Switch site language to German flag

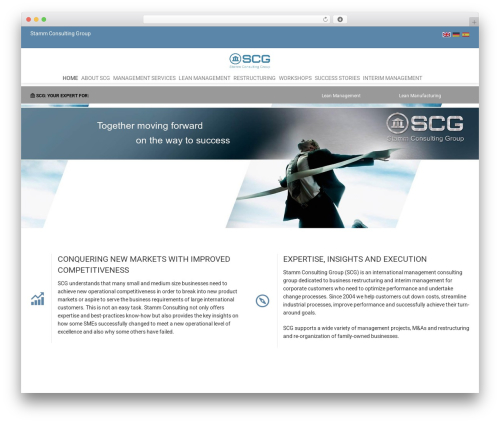click(456, 35)
